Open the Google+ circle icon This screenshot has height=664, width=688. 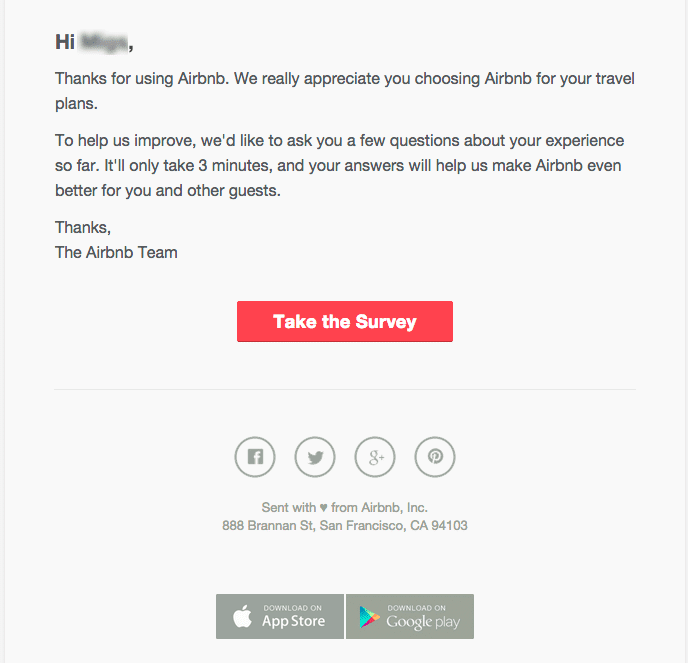click(x=375, y=457)
